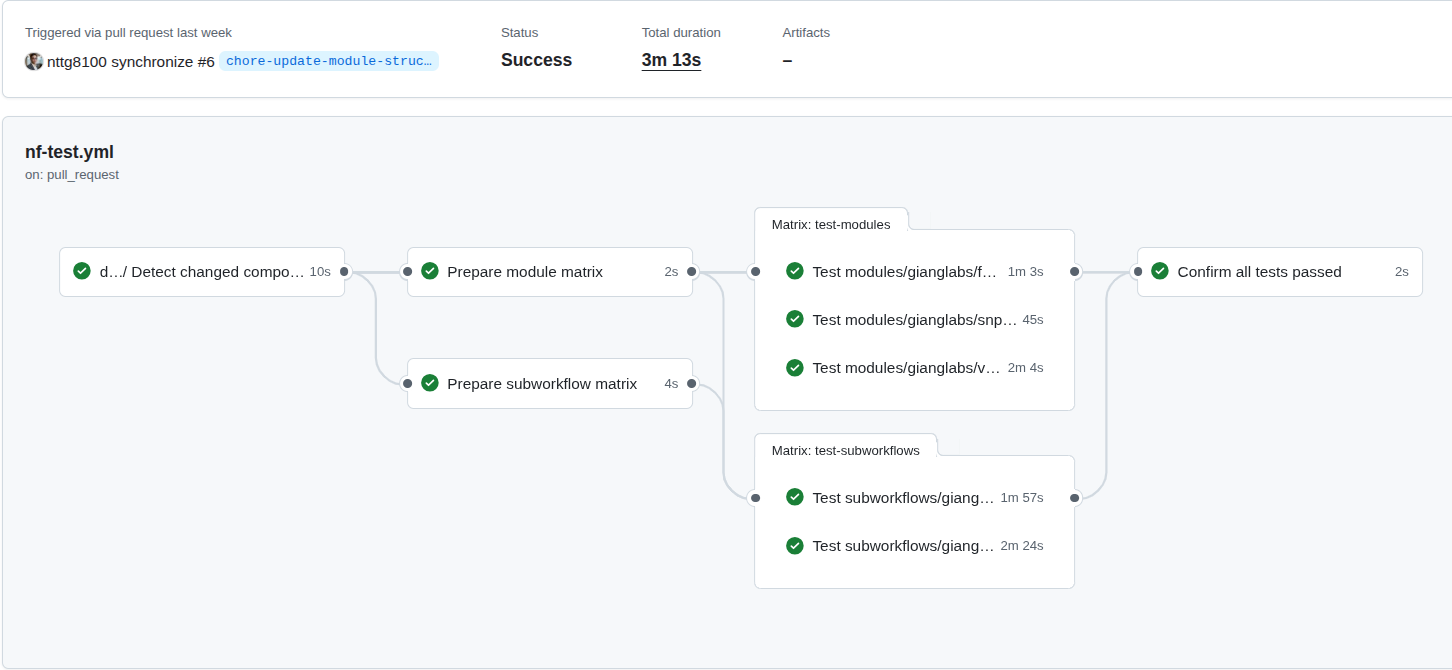The height and width of the screenshot is (670, 1452).
Task: Click checkmark icon of 45s module test
Action: pyautogui.click(x=795, y=319)
